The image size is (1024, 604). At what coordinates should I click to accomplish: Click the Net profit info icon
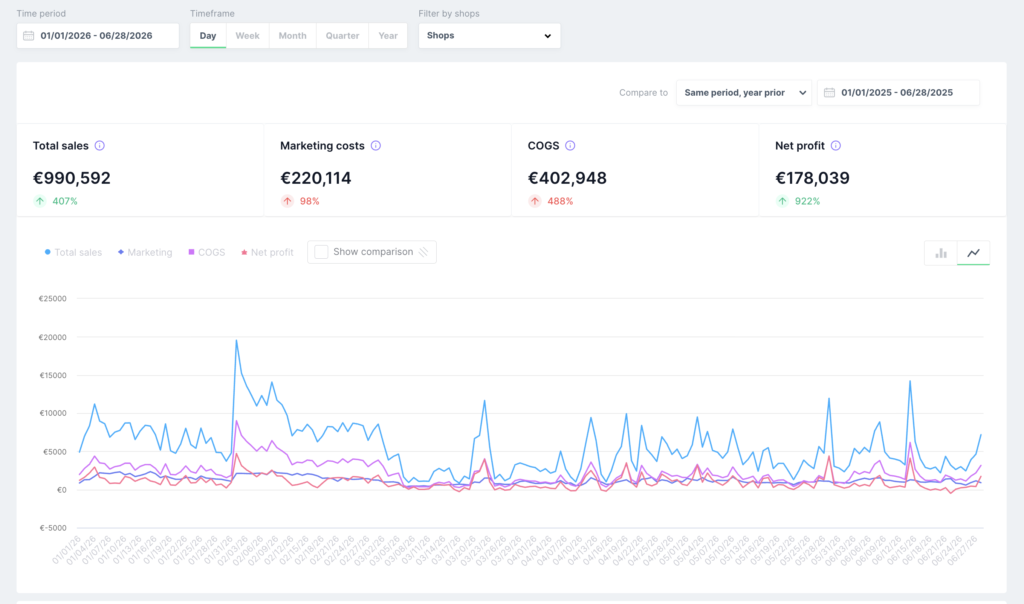(x=836, y=146)
